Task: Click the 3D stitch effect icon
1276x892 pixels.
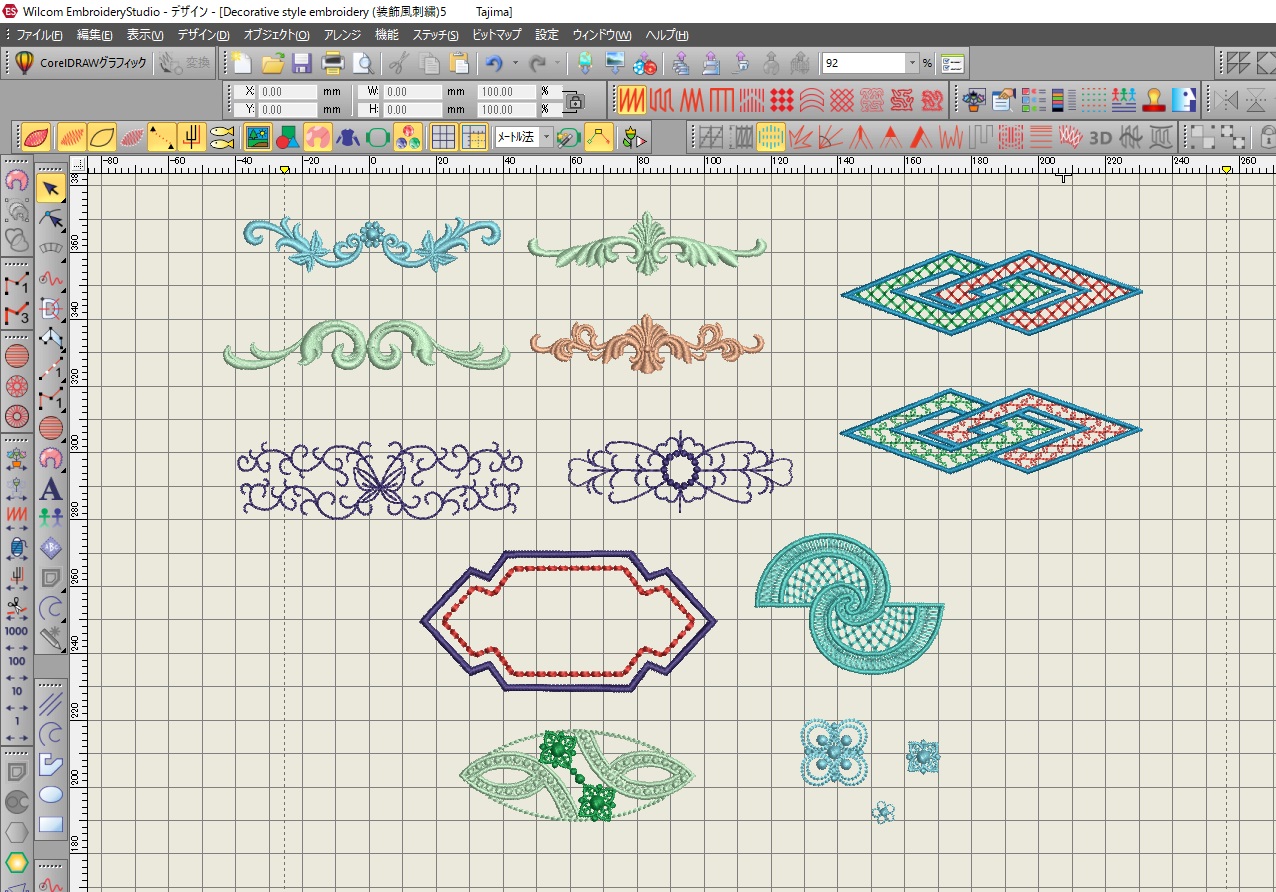Action: (x=1100, y=137)
